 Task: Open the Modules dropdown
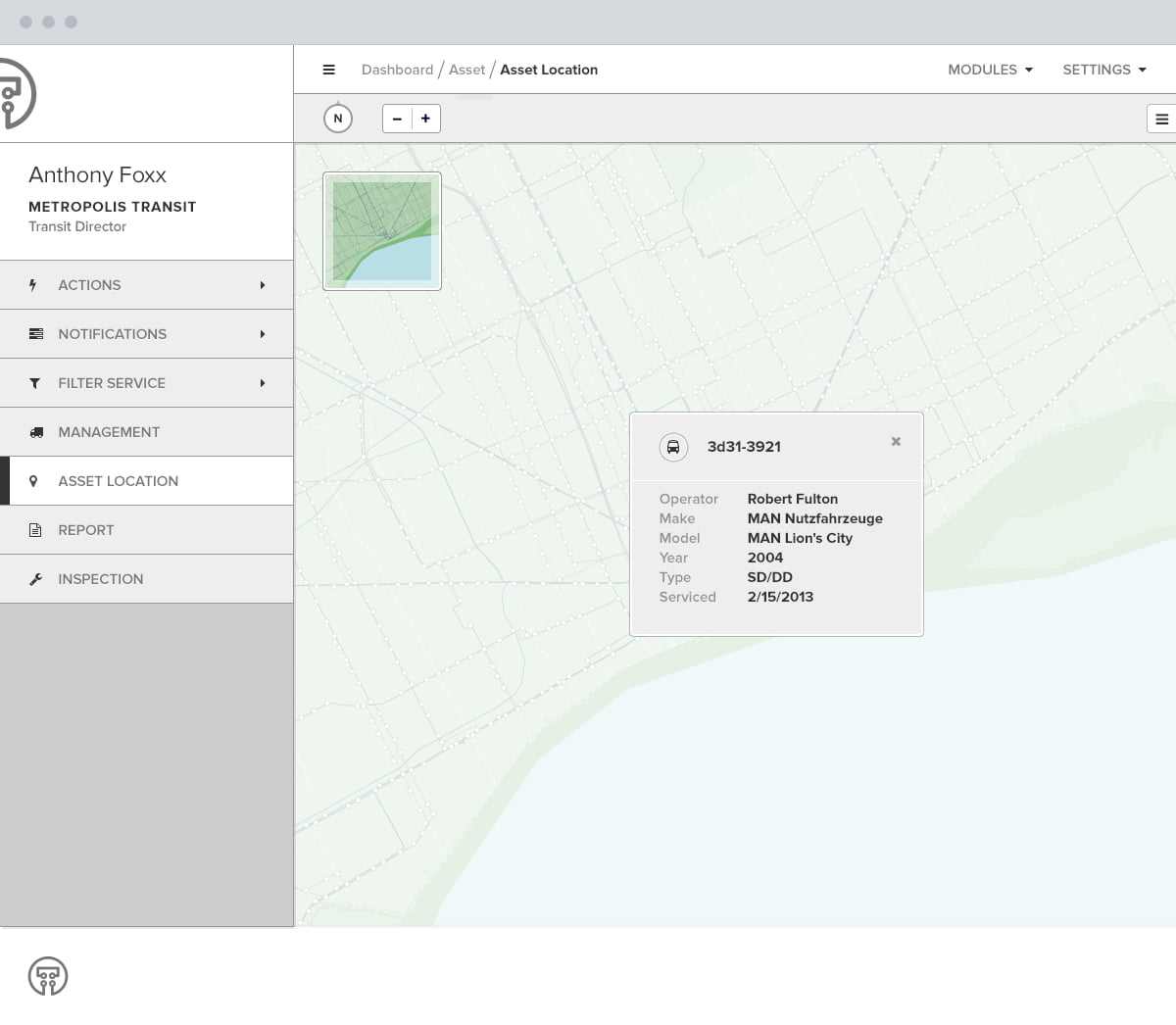point(990,70)
